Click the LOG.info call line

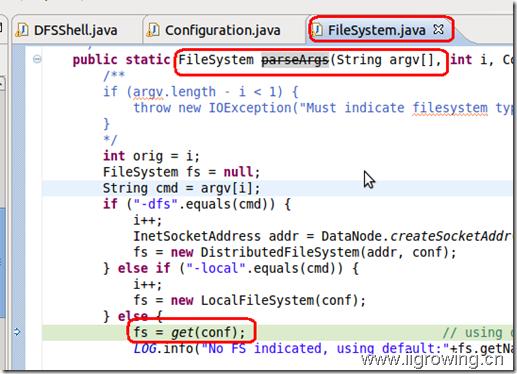(323, 349)
